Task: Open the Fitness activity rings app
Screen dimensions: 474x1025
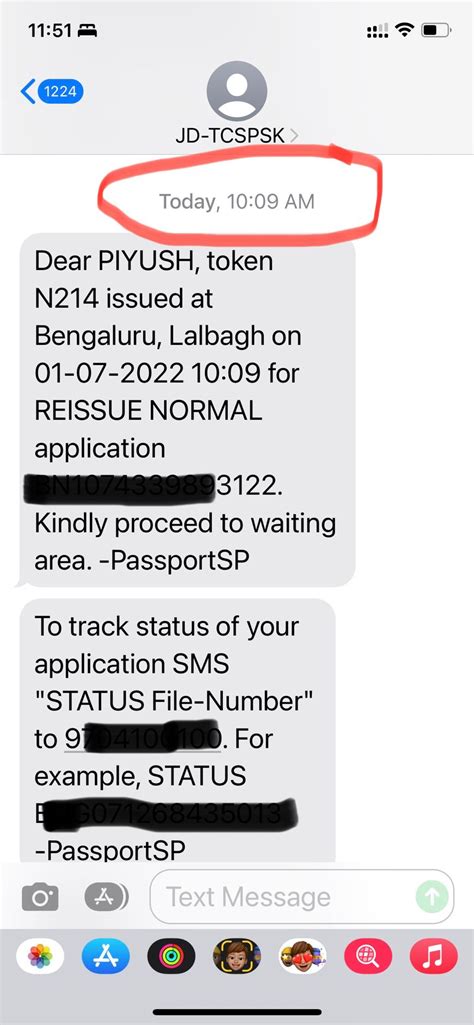Action: (x=171, y=956)
